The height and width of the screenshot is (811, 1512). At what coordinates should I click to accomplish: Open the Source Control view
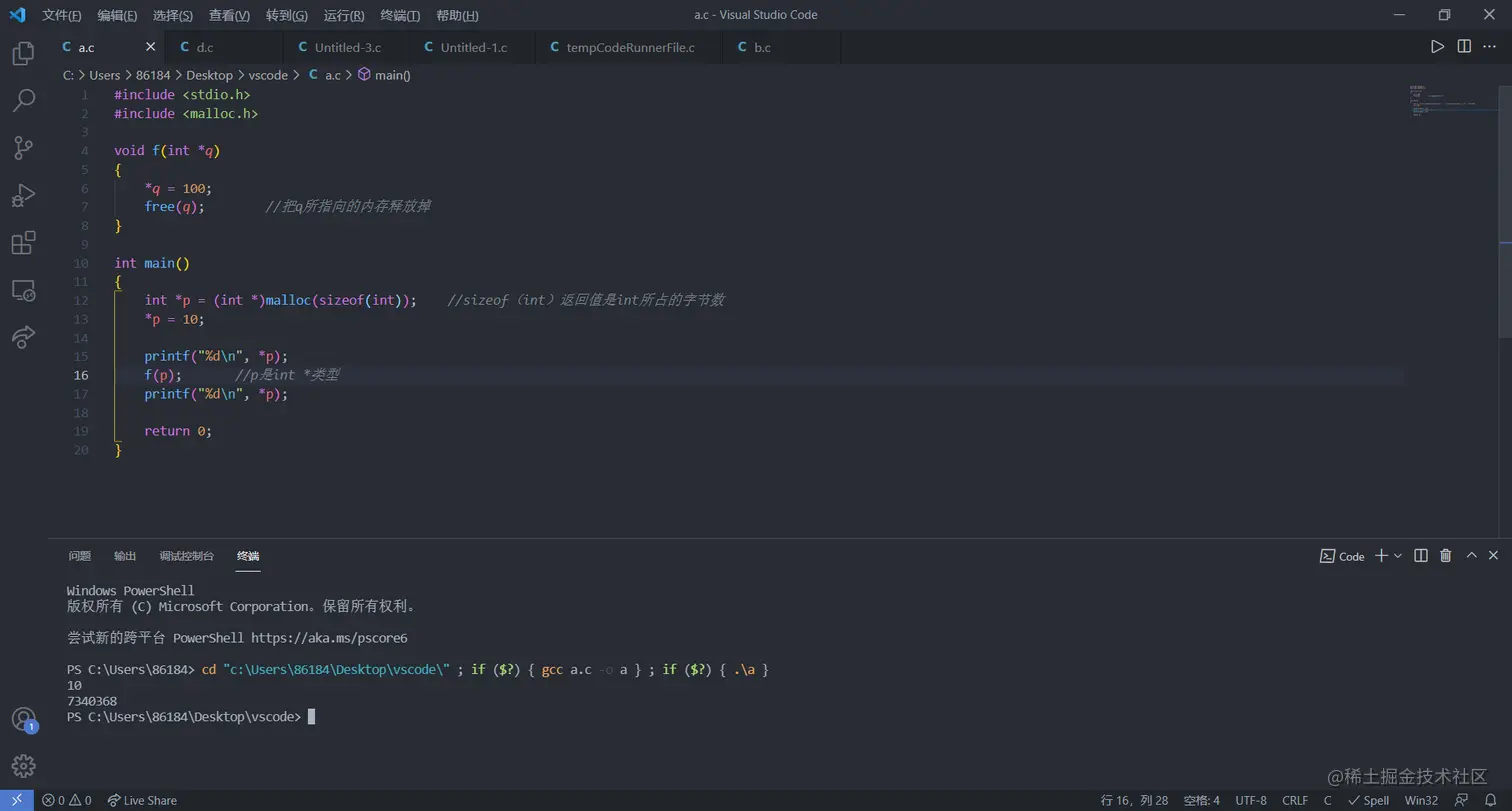[x=23, y=148]
